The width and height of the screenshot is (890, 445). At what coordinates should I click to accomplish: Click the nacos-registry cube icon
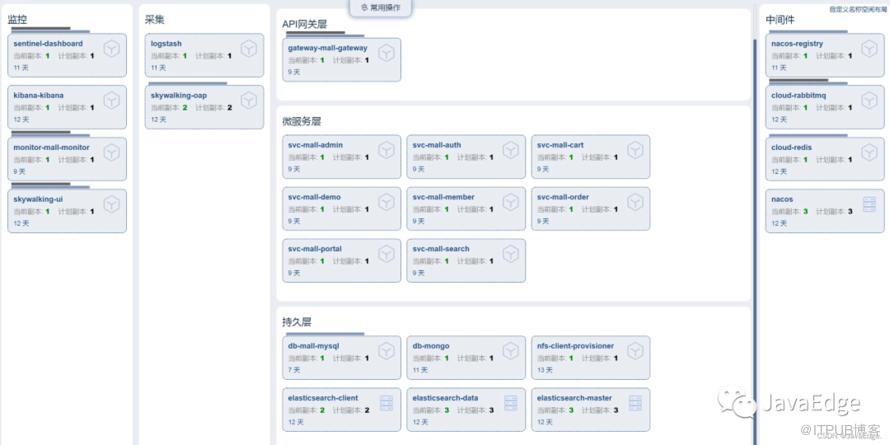870,49
